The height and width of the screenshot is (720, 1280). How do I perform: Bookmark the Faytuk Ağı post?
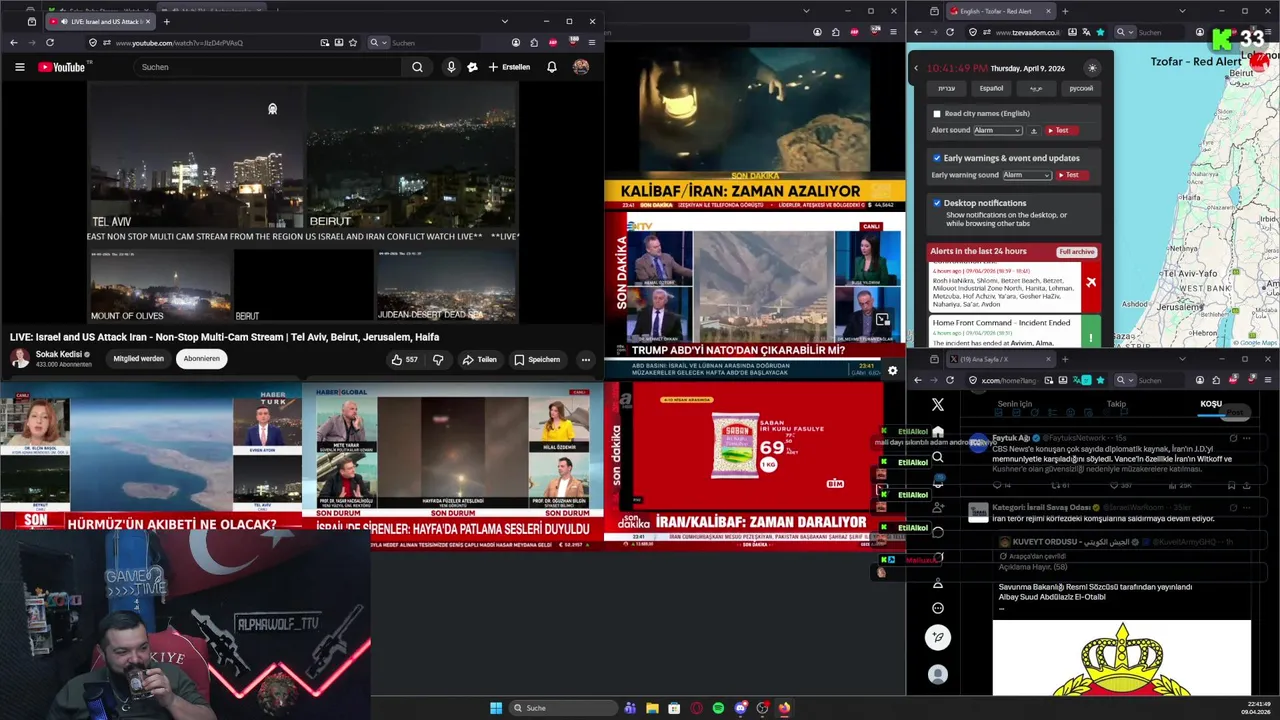[x=1232, y=485]
